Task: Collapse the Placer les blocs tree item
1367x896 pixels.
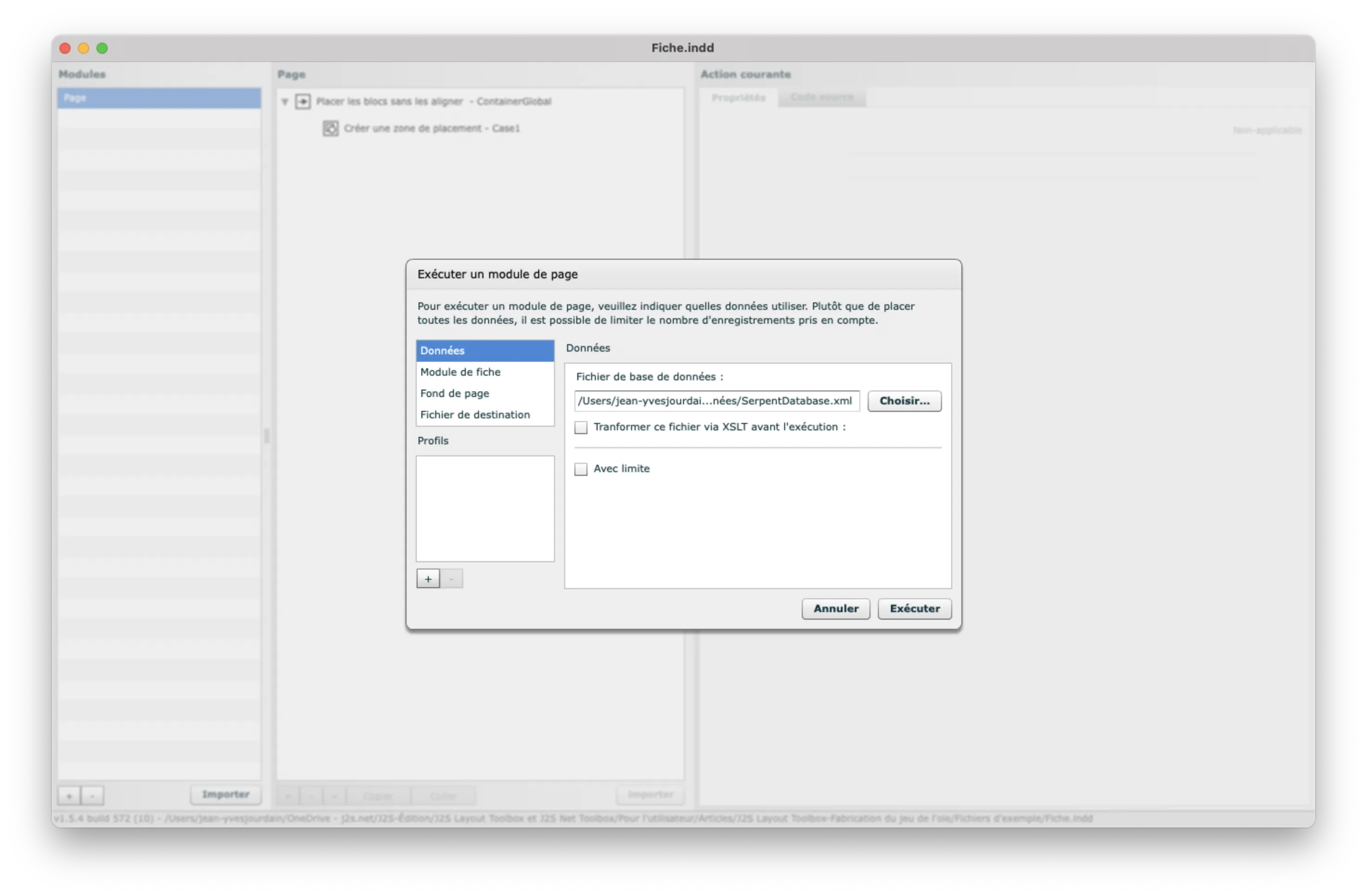Action: coord(285,102)
